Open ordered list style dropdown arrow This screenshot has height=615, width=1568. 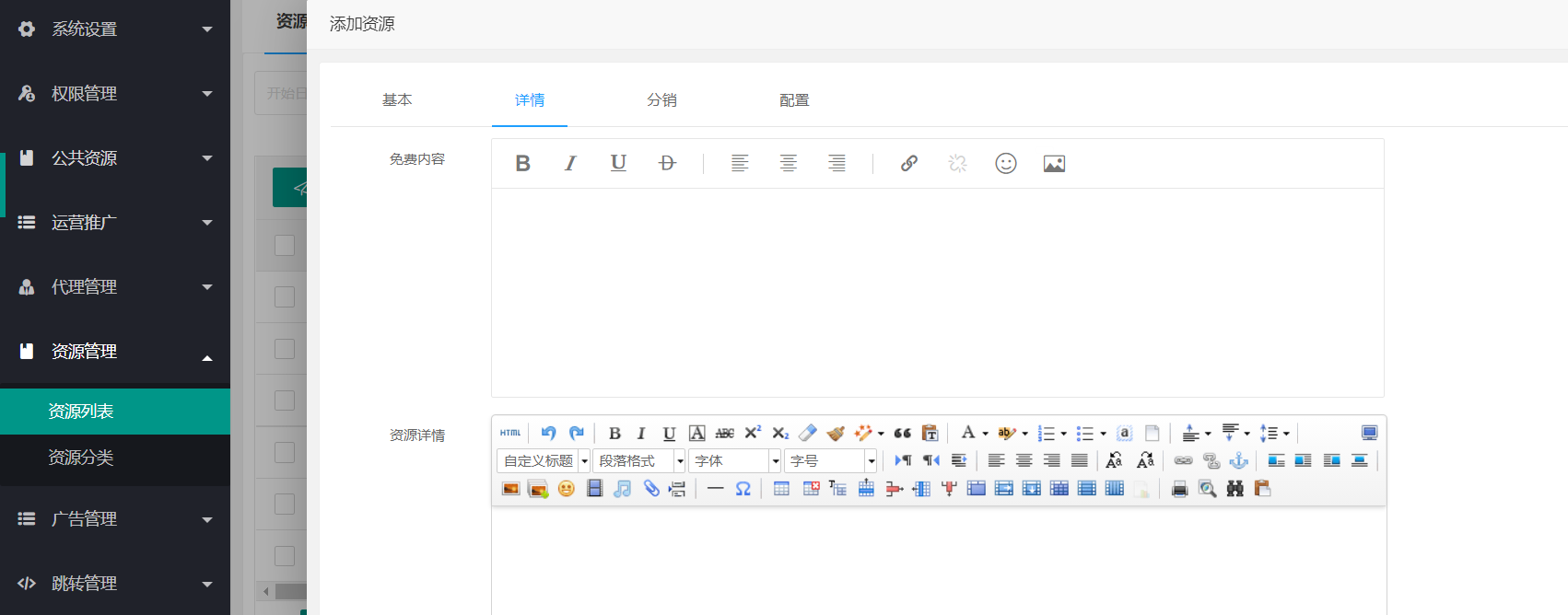pos(1063,434)
